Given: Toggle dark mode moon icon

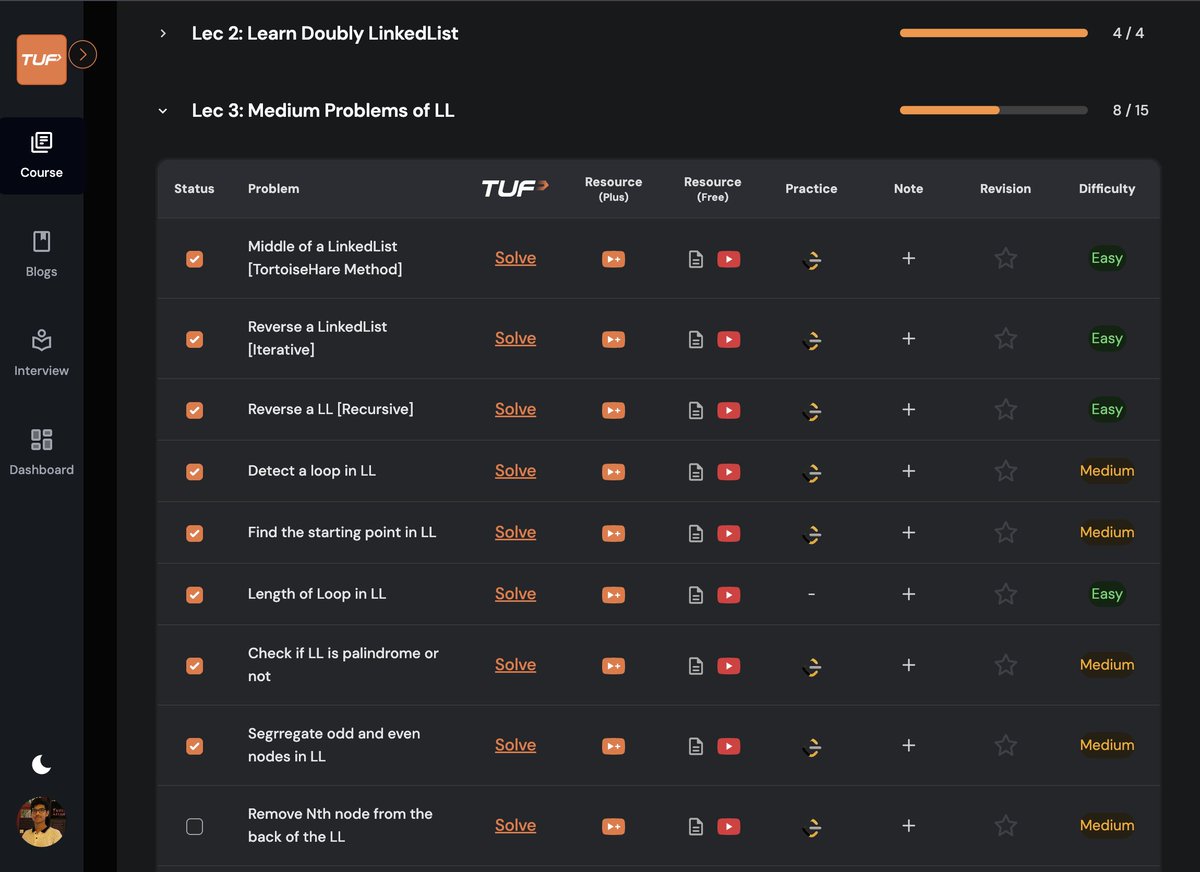Looking at the screenshot, I should pos(41,765).
